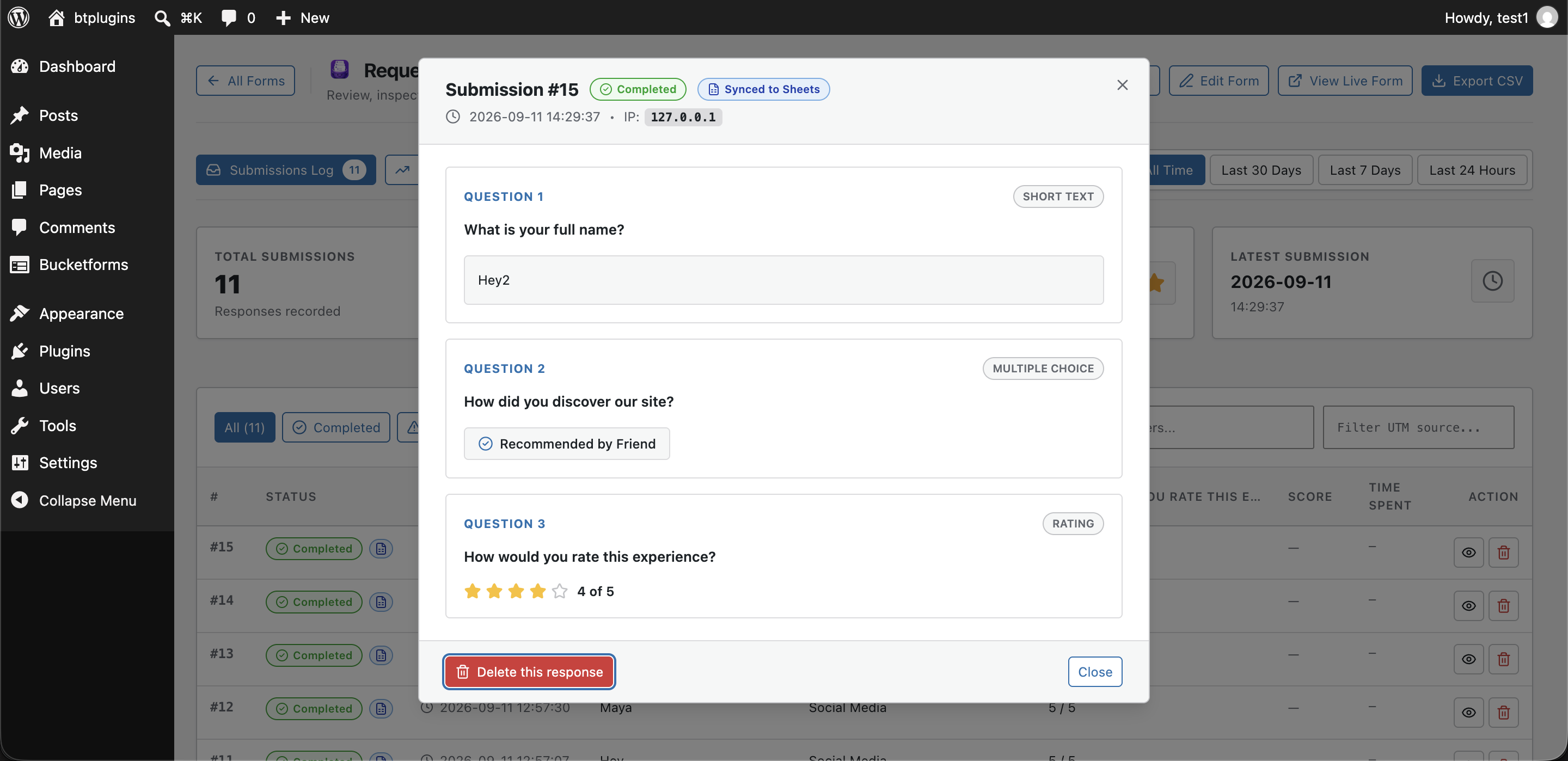Click the sheets sync icon for #14
1568x761 pixels.
(x=381, y=602)
